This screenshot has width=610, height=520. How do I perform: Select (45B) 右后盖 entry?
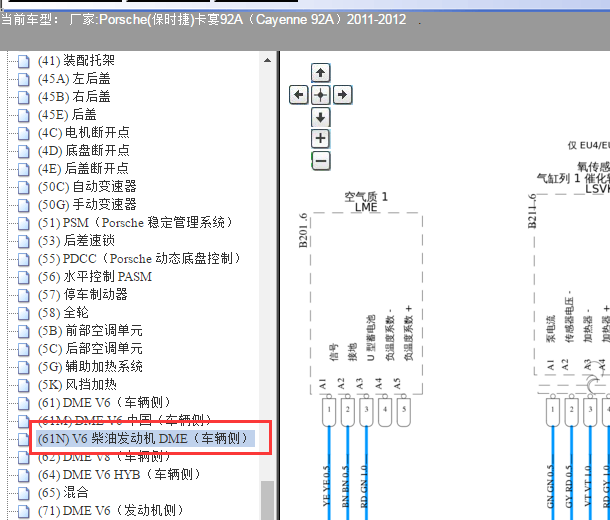(x=74, y=96)
